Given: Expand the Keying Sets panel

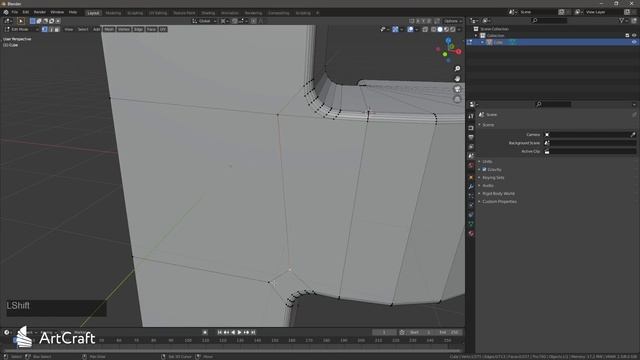Looking at the screenshot, I should (x=493, y=178).
